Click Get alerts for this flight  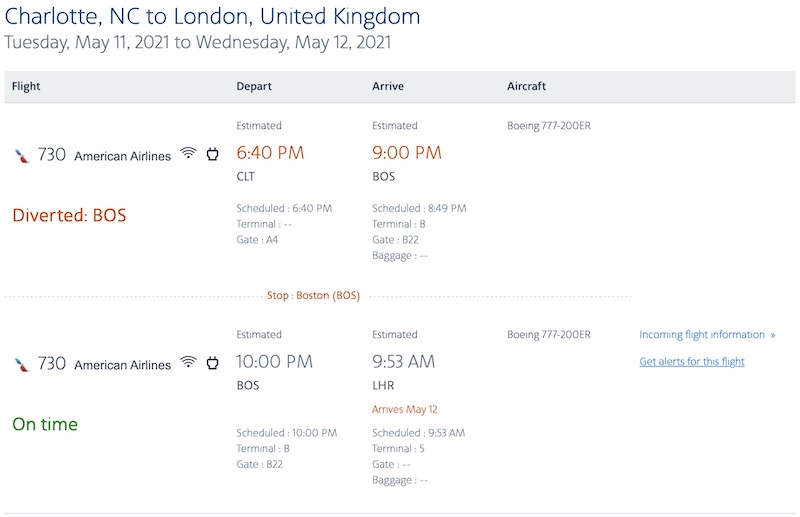(692, 361)
